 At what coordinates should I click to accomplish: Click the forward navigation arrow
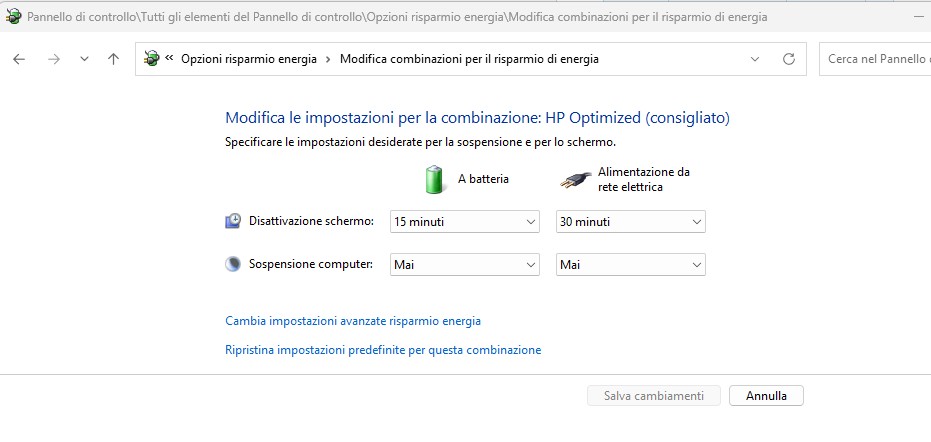click(53, 59)
